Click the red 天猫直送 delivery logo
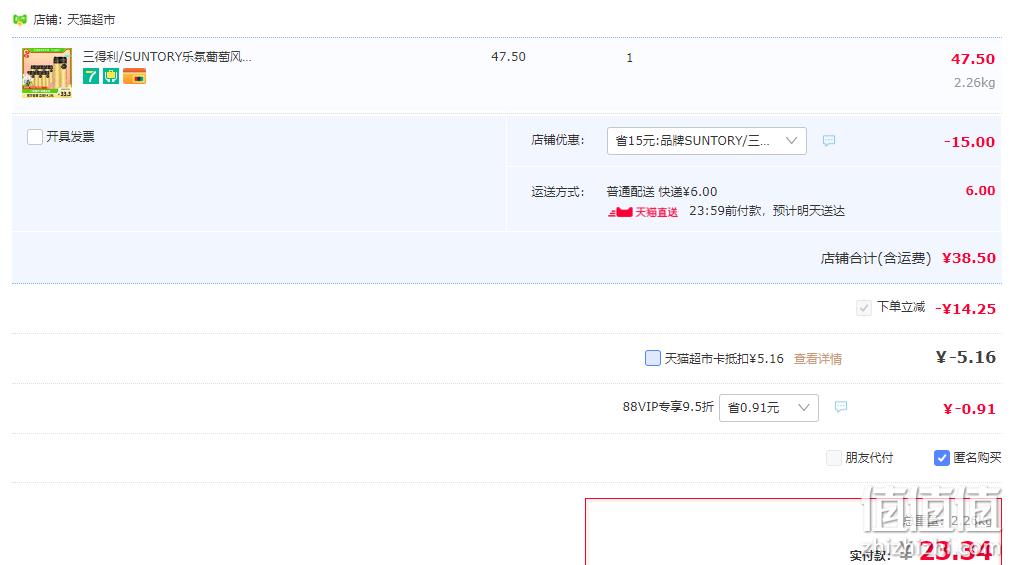Image resolution: width=1011 pixels, height=565 pixels. click(643, 212)
